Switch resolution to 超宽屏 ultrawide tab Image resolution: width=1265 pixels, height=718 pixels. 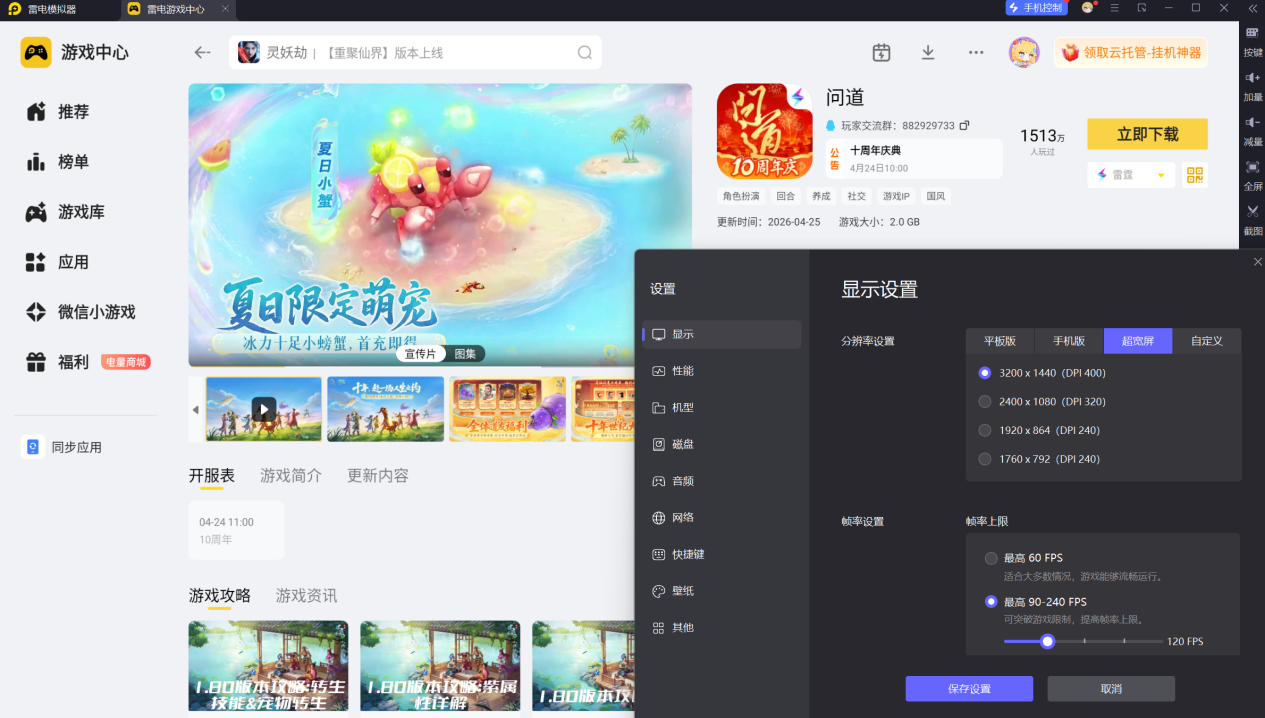(1138, 341)
